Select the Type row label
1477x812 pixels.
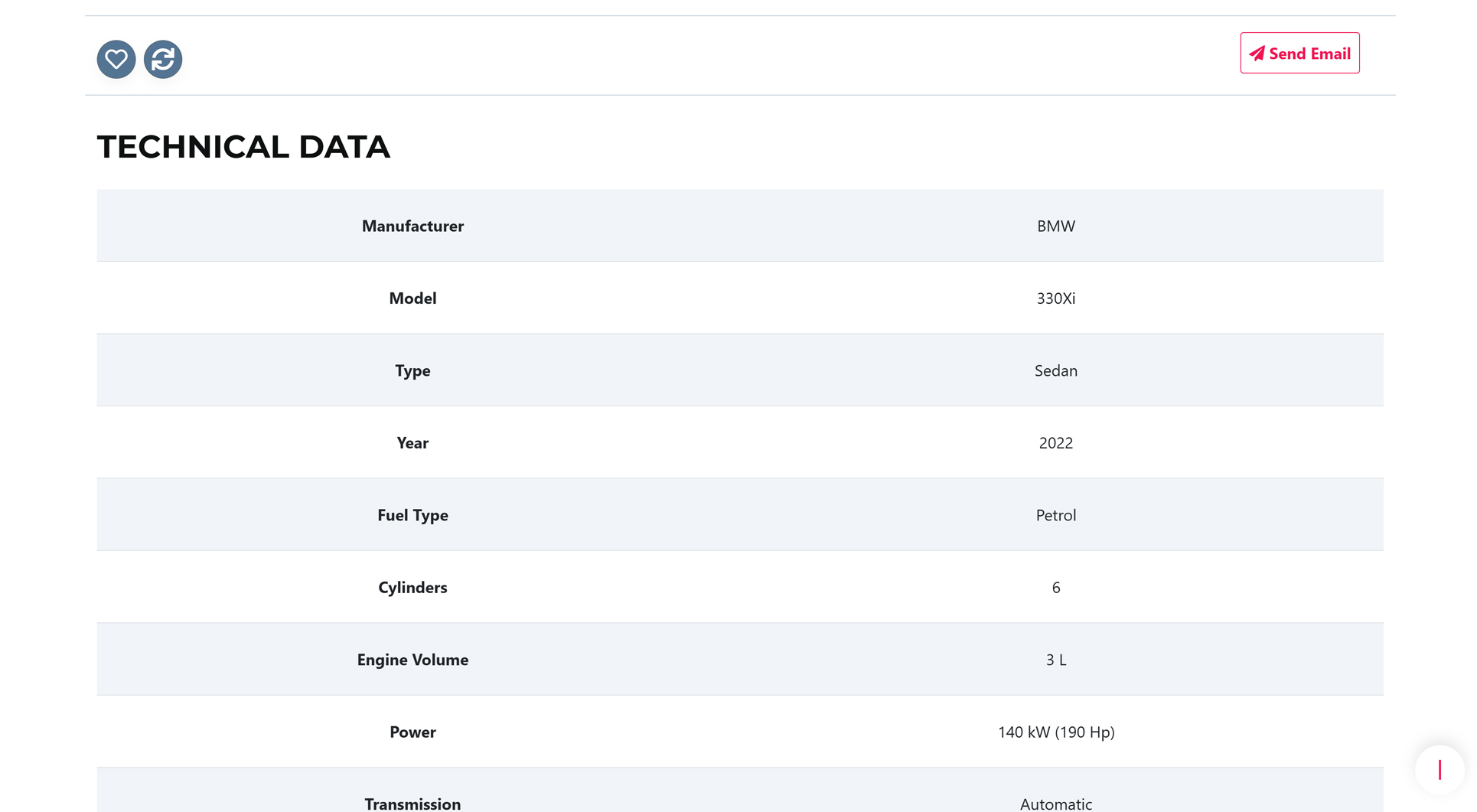click(x=412, y=370)
